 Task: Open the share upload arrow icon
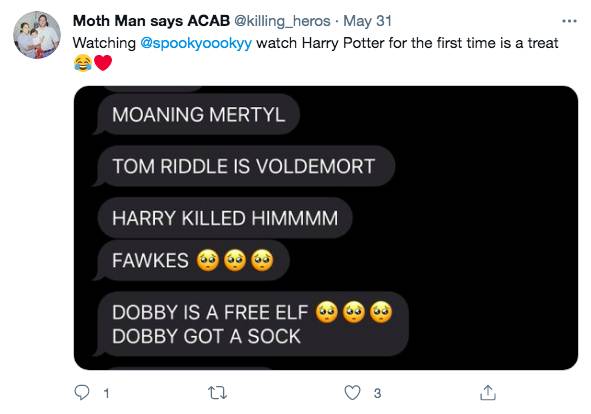click(x=488, y=393)
